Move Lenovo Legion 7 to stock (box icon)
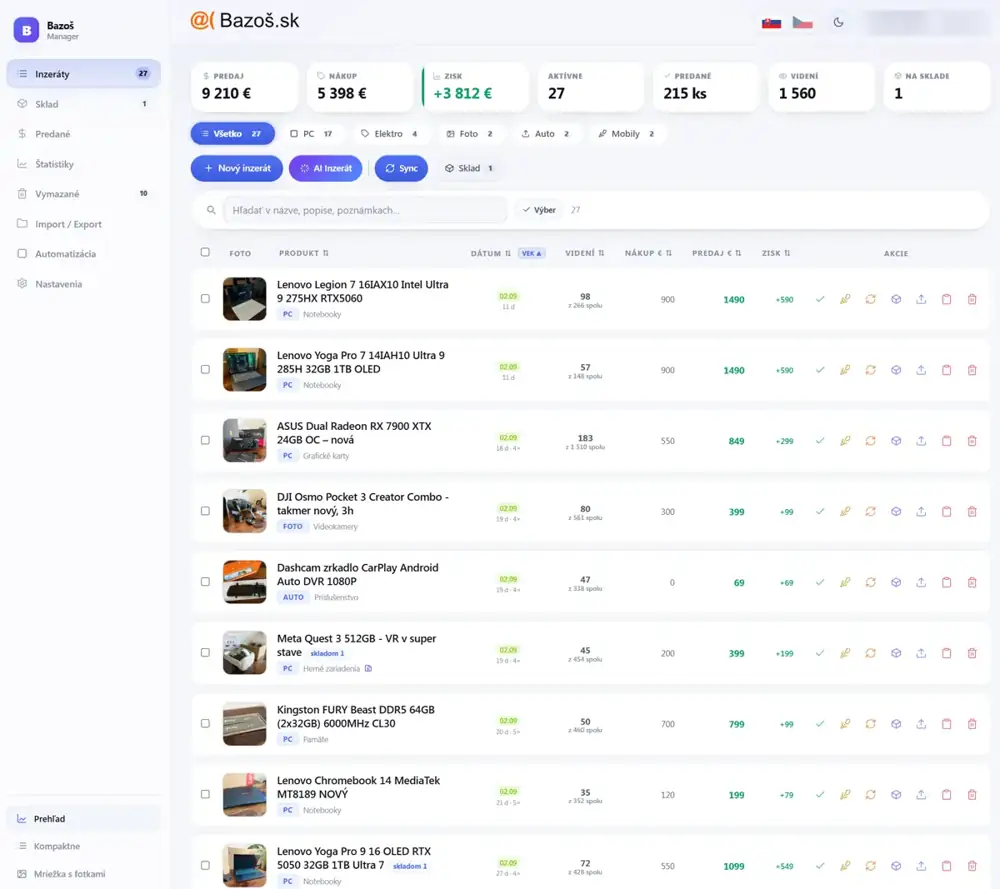Viewport: 1000px width, 889px height. pos(896,299)
